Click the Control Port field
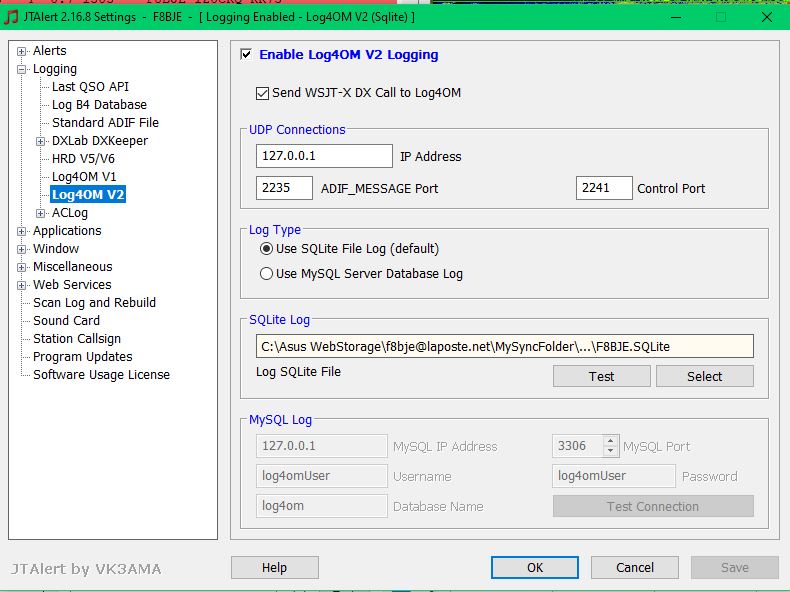The height and width of the screenshot is (592, 790). click(604, 188)
